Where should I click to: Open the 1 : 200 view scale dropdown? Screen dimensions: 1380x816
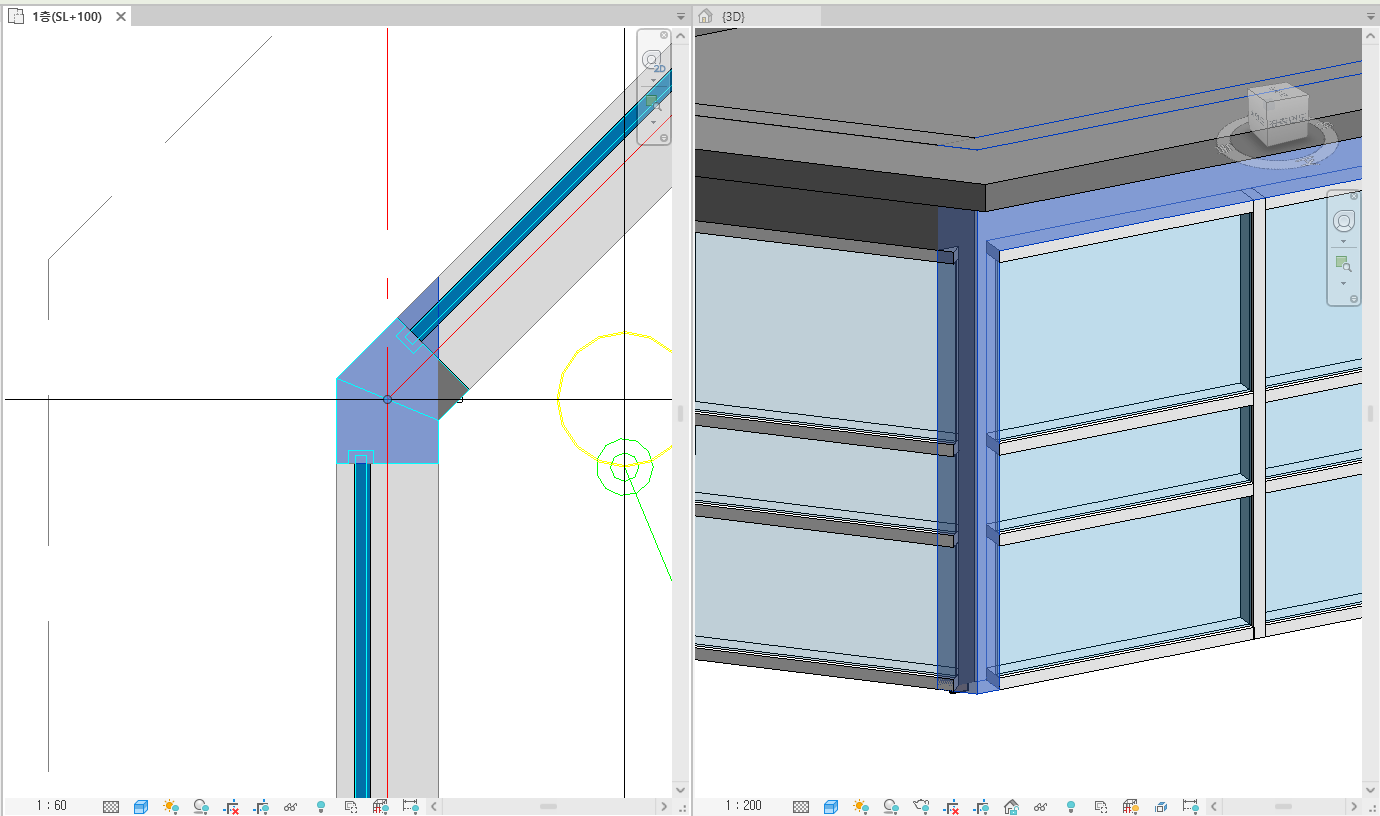[x=743, y=806]
